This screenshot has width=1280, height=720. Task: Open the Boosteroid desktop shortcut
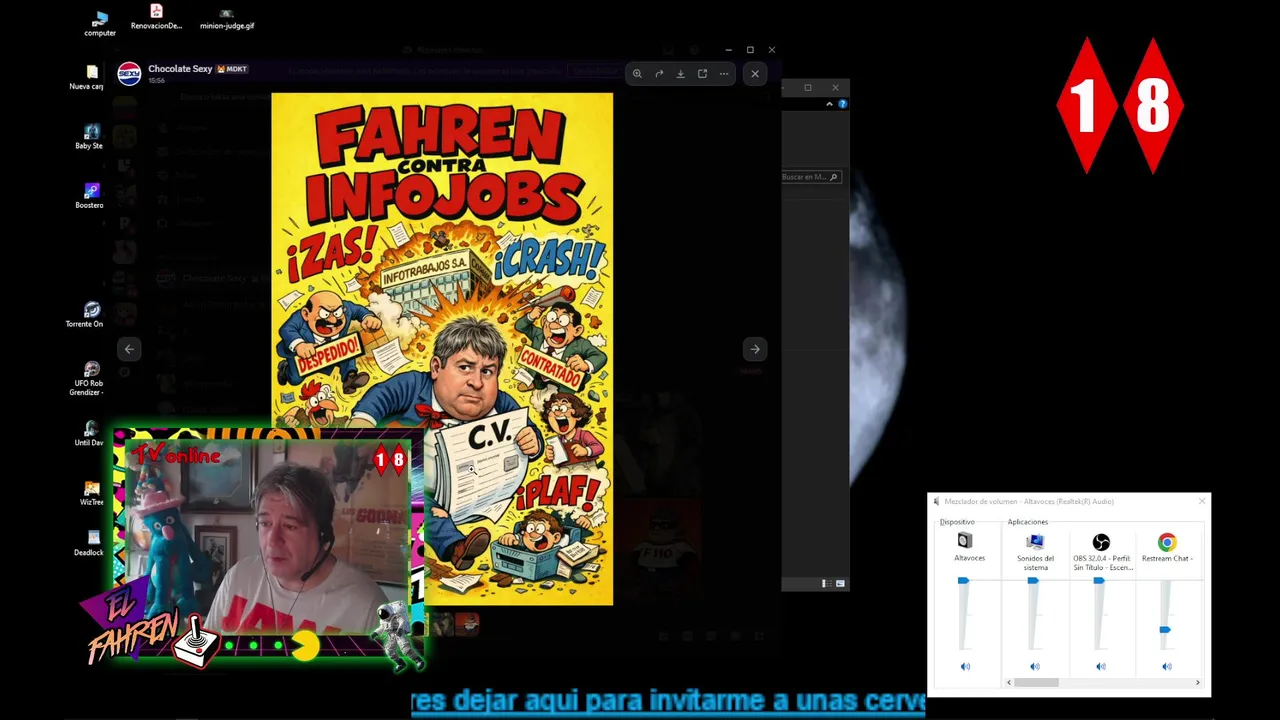tap(91, 196)
